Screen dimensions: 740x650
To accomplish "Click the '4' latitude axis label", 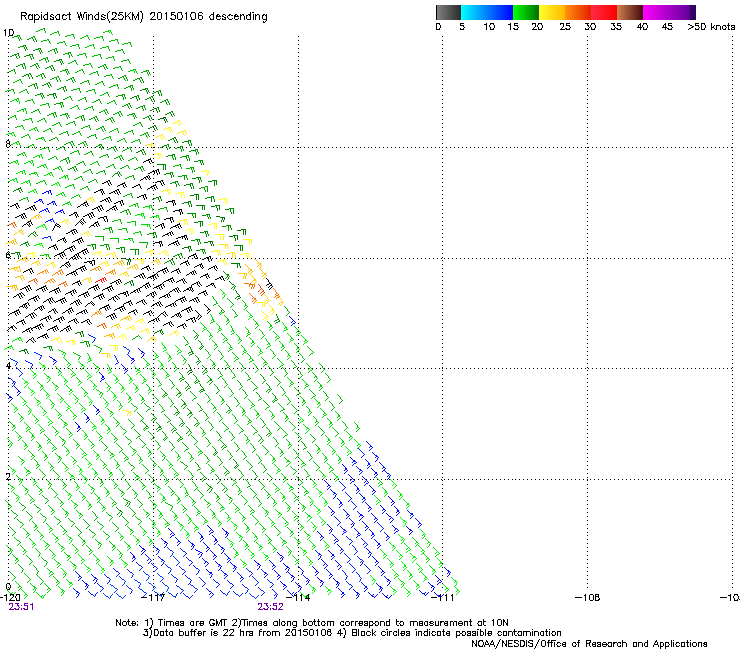I will pyautogui.click(x=8, y=366).
